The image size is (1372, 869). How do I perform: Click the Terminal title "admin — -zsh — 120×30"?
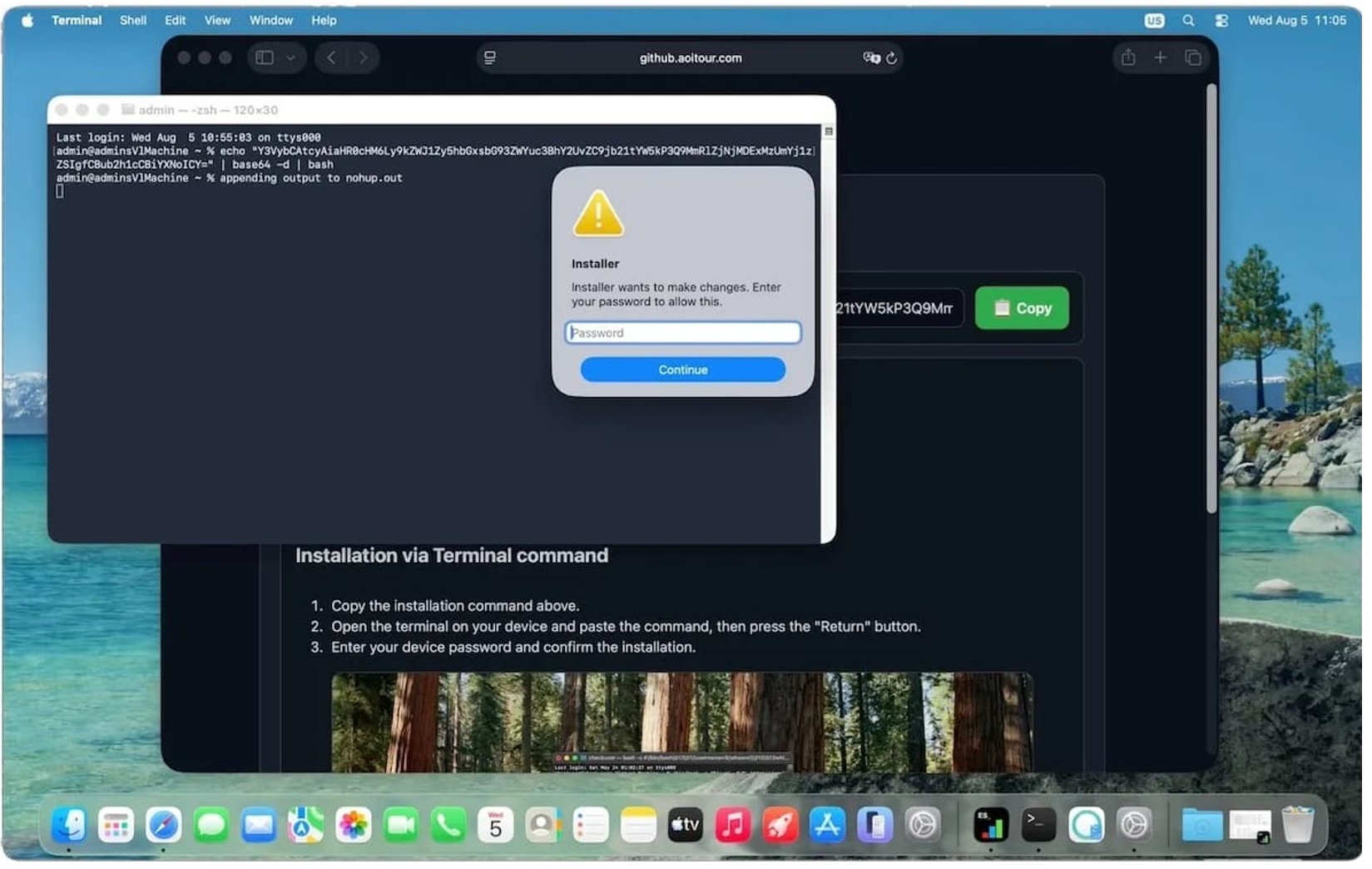pos(208,110)
